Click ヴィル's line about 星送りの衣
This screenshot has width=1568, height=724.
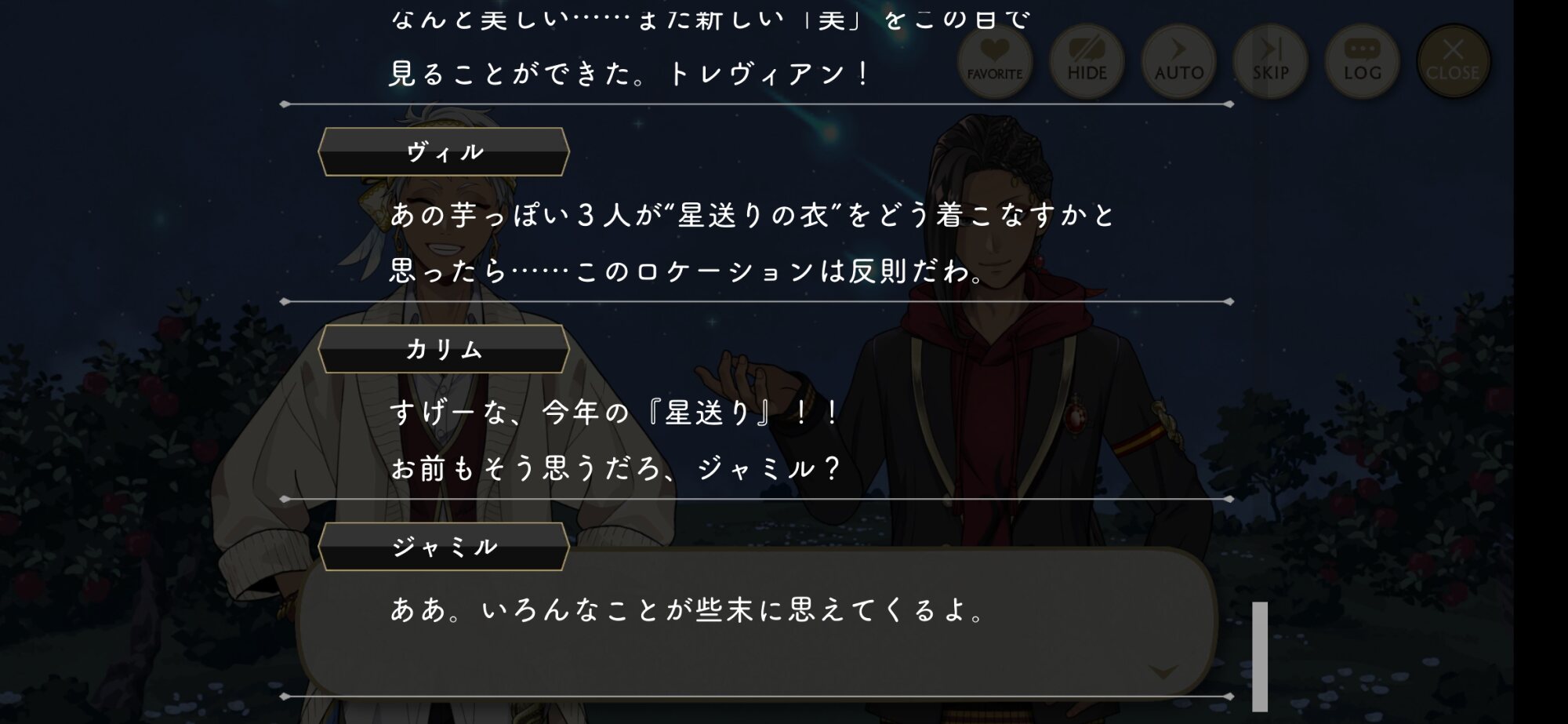tap(753, 215)
